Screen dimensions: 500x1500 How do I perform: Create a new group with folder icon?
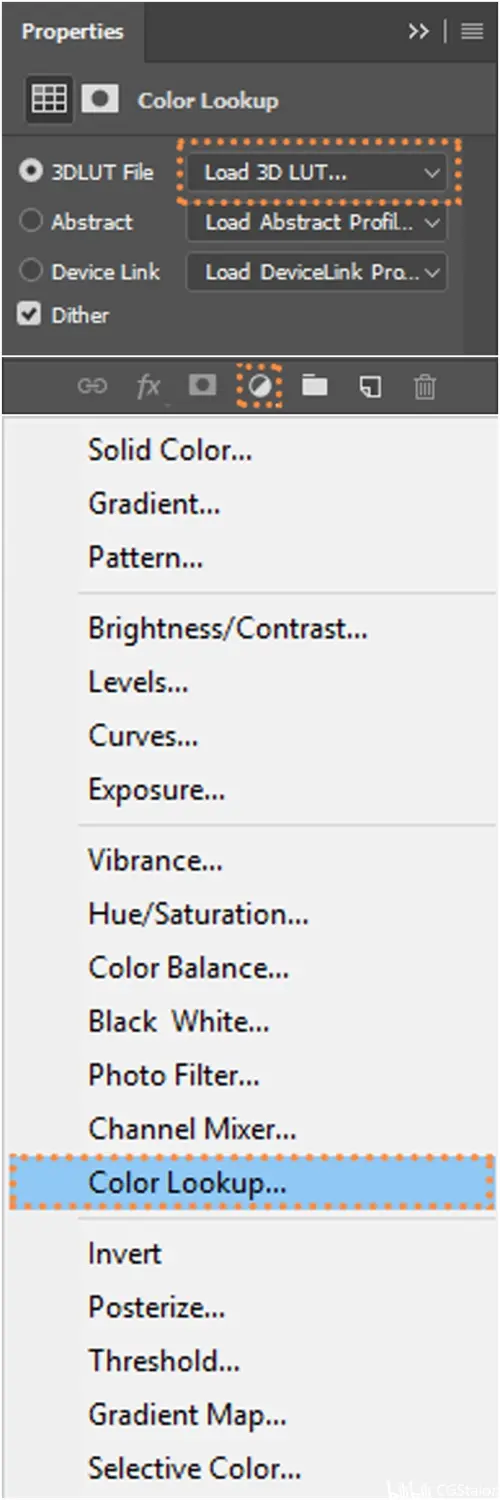pyautogui.click(x=315, y=385)
